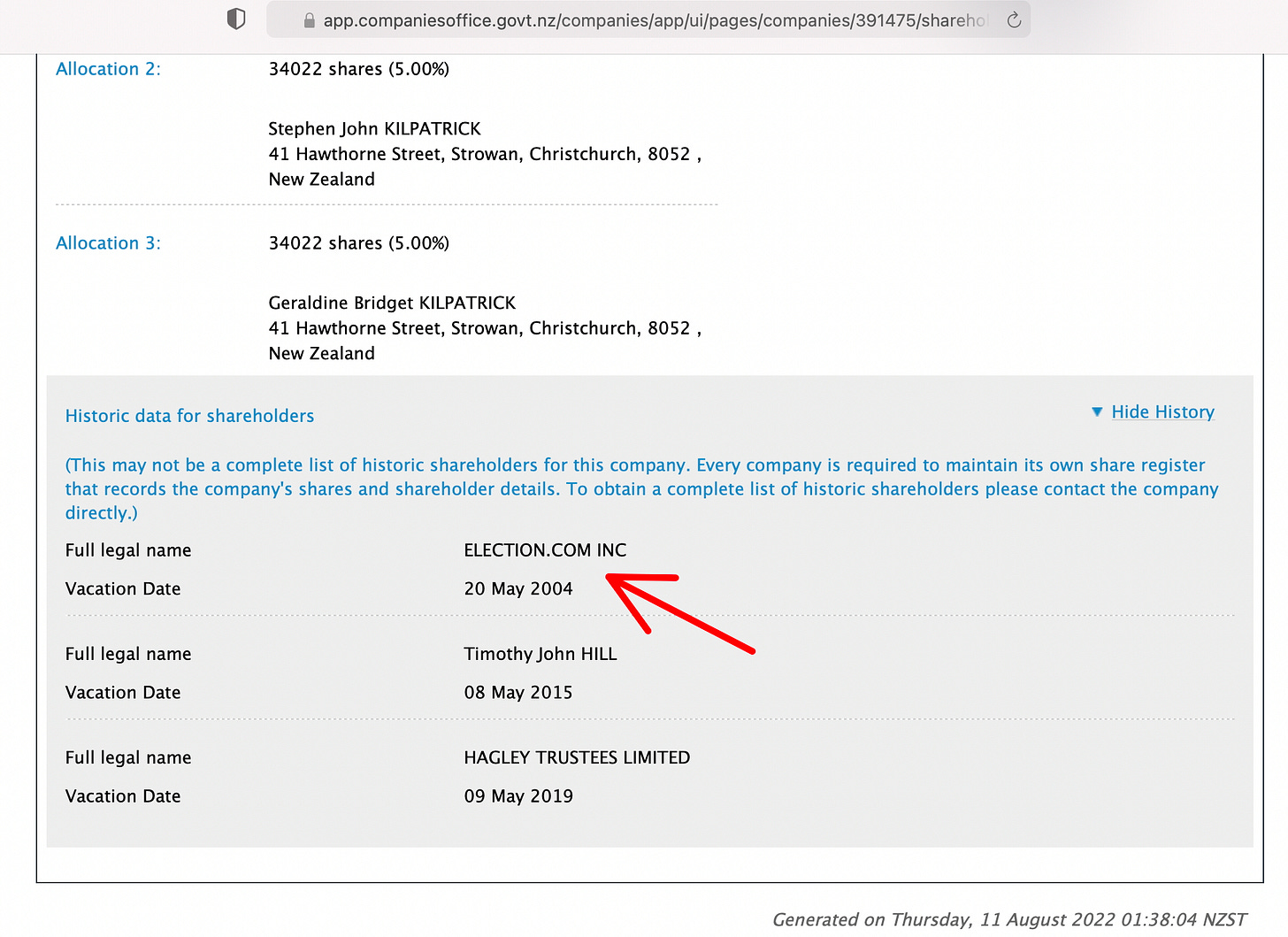Viewport: 1288px width, 937px height.
Task: Select the Allocation 2 label
Action: click(x=108, y=69)
